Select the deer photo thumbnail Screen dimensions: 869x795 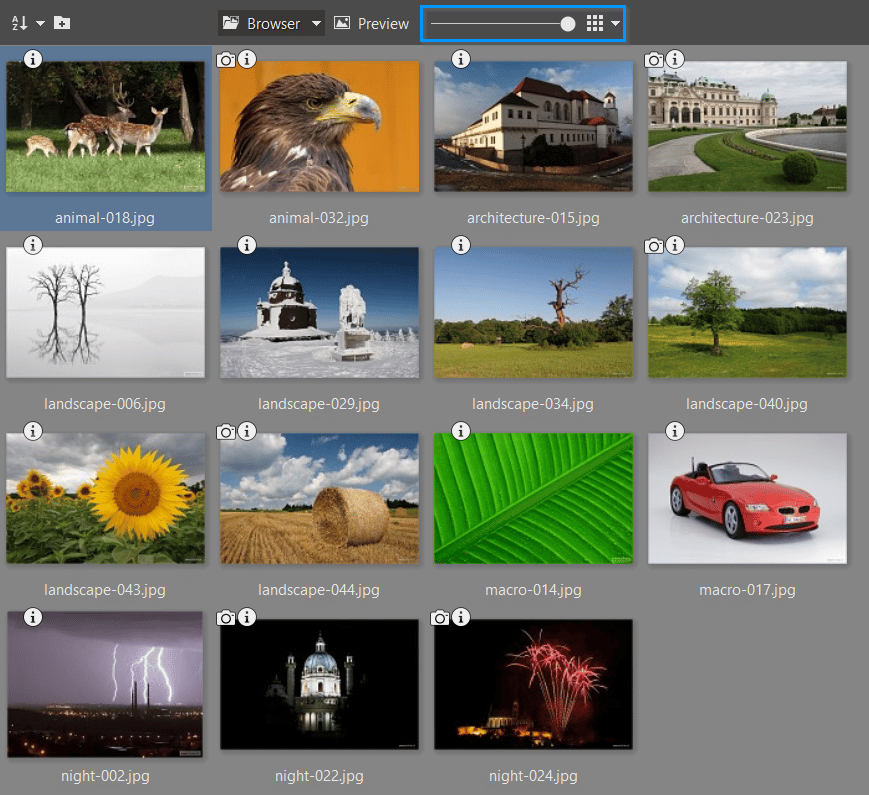tap(105, 126)
